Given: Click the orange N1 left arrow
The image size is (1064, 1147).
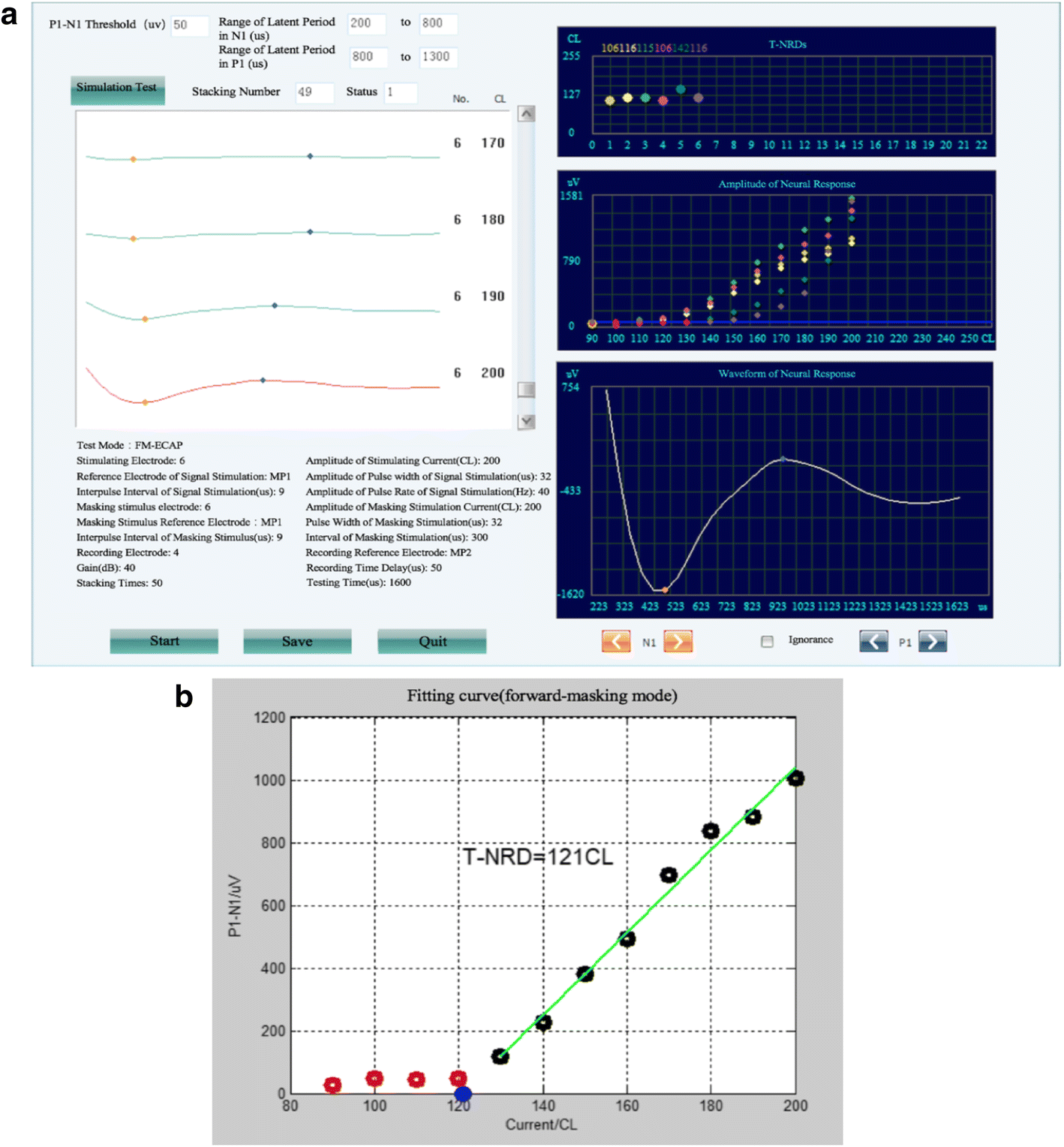Looking at the screenshot, I should coord(615,642).
